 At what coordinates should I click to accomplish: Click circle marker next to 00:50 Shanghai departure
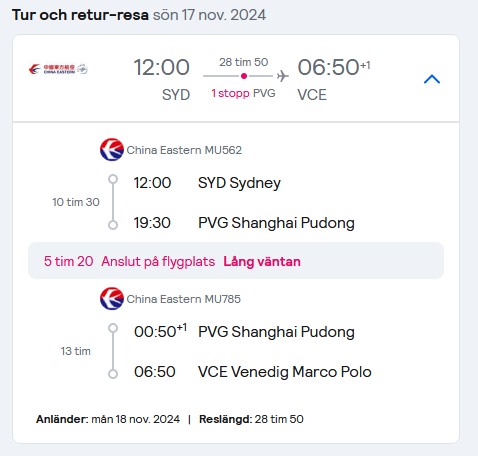113,328
